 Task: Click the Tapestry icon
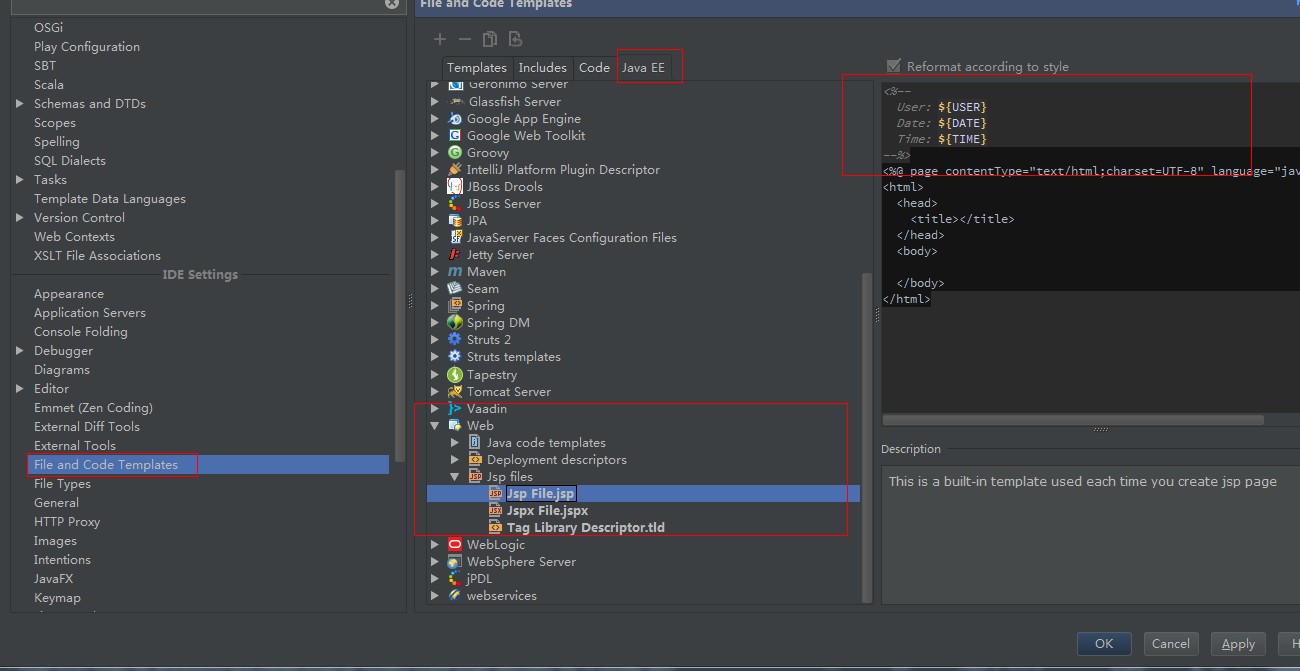tap(455, 374)
